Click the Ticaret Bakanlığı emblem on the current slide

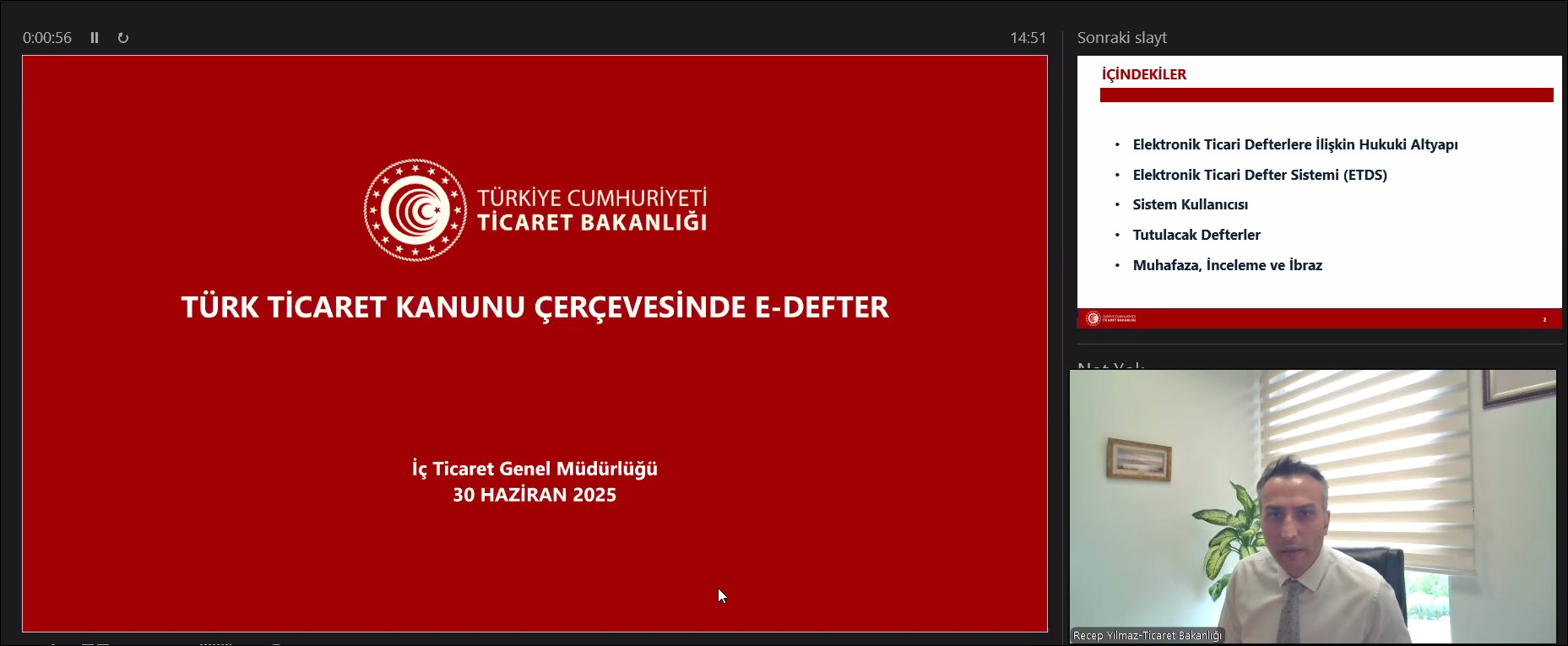pyautogui.click(x=415, y=209)
